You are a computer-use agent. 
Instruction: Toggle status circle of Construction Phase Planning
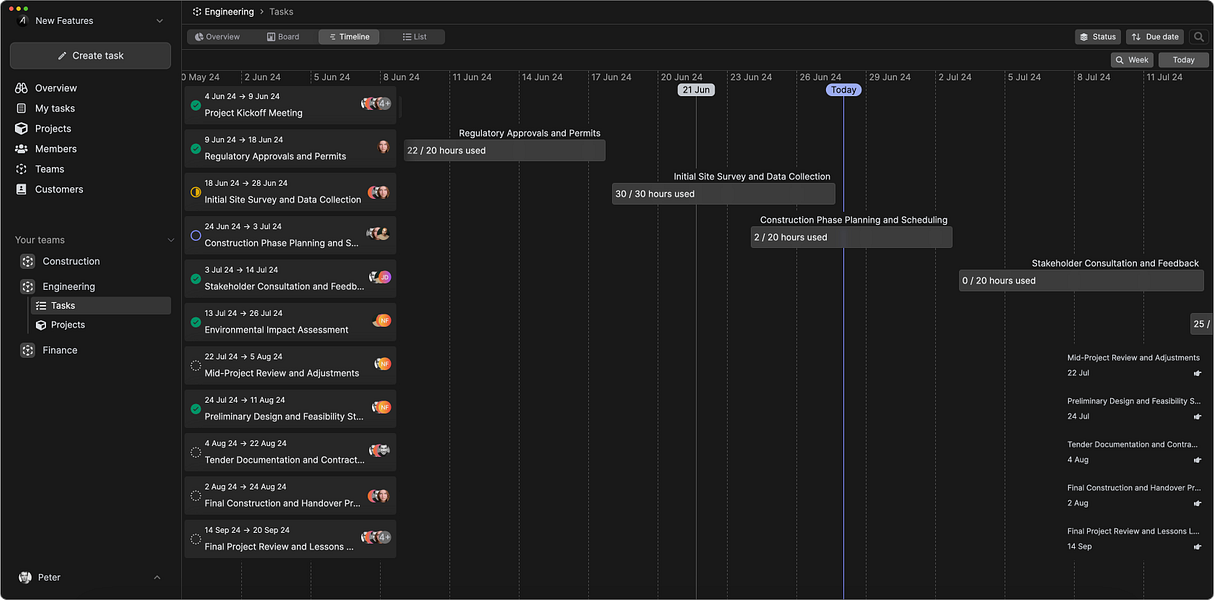pos(196,235)
